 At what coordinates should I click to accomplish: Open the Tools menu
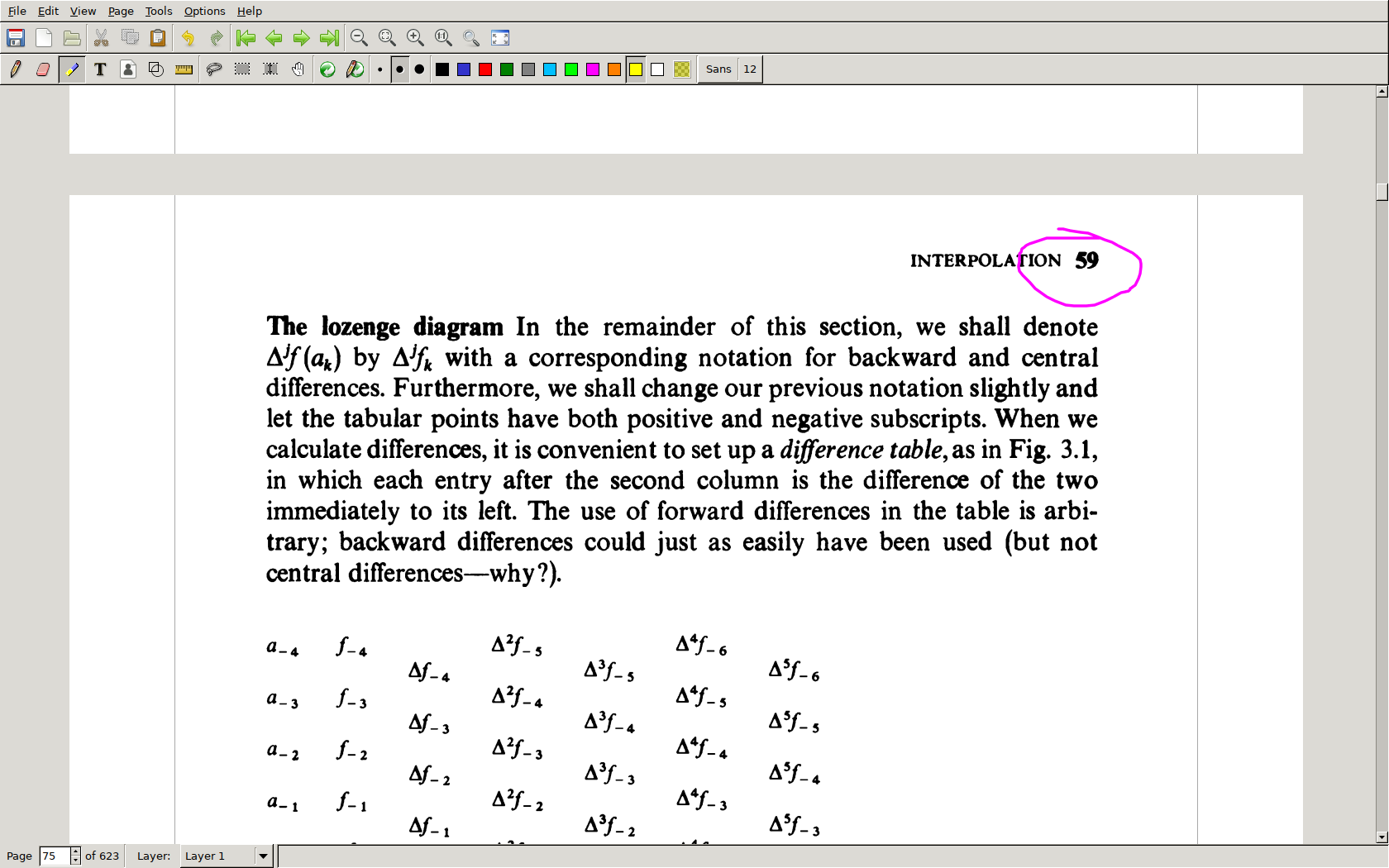[x=158, y=11]
